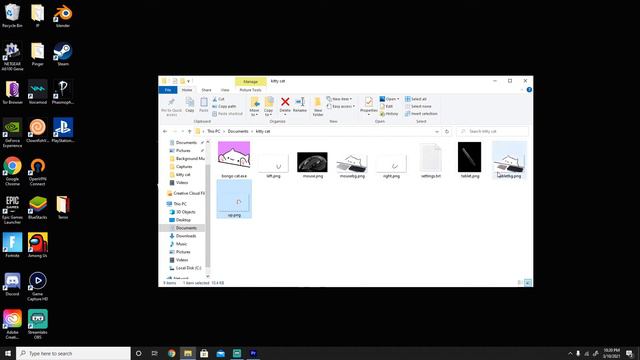Expand the Open dropdown arrow in ribbon
640x360 pixels.
pyautogui.click(x=398, y=99)
